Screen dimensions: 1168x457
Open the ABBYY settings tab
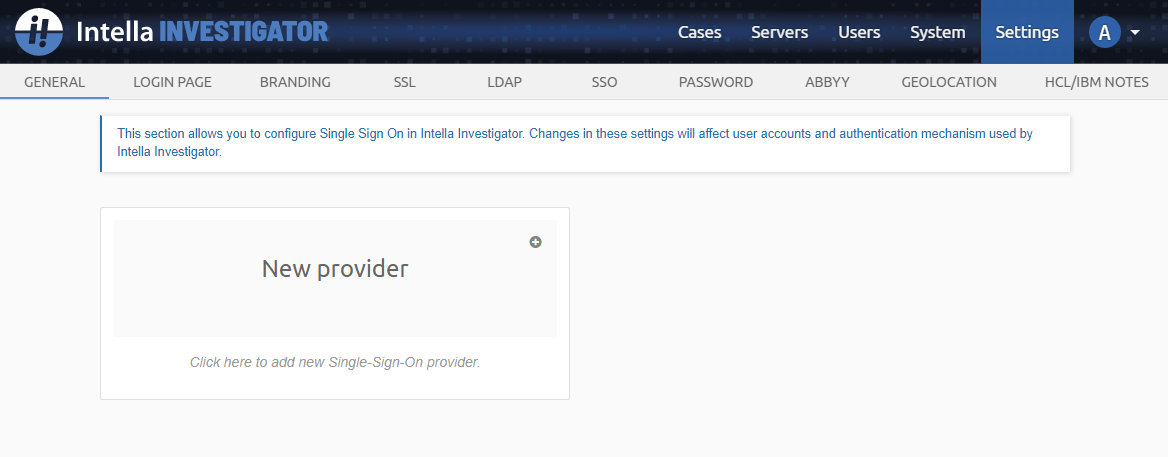coord(827,82)
